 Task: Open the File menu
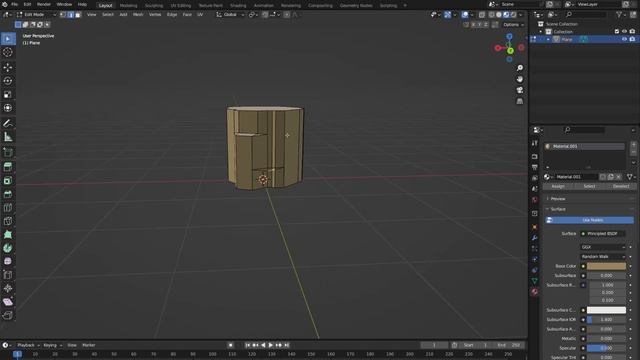(x=14, y=4)
